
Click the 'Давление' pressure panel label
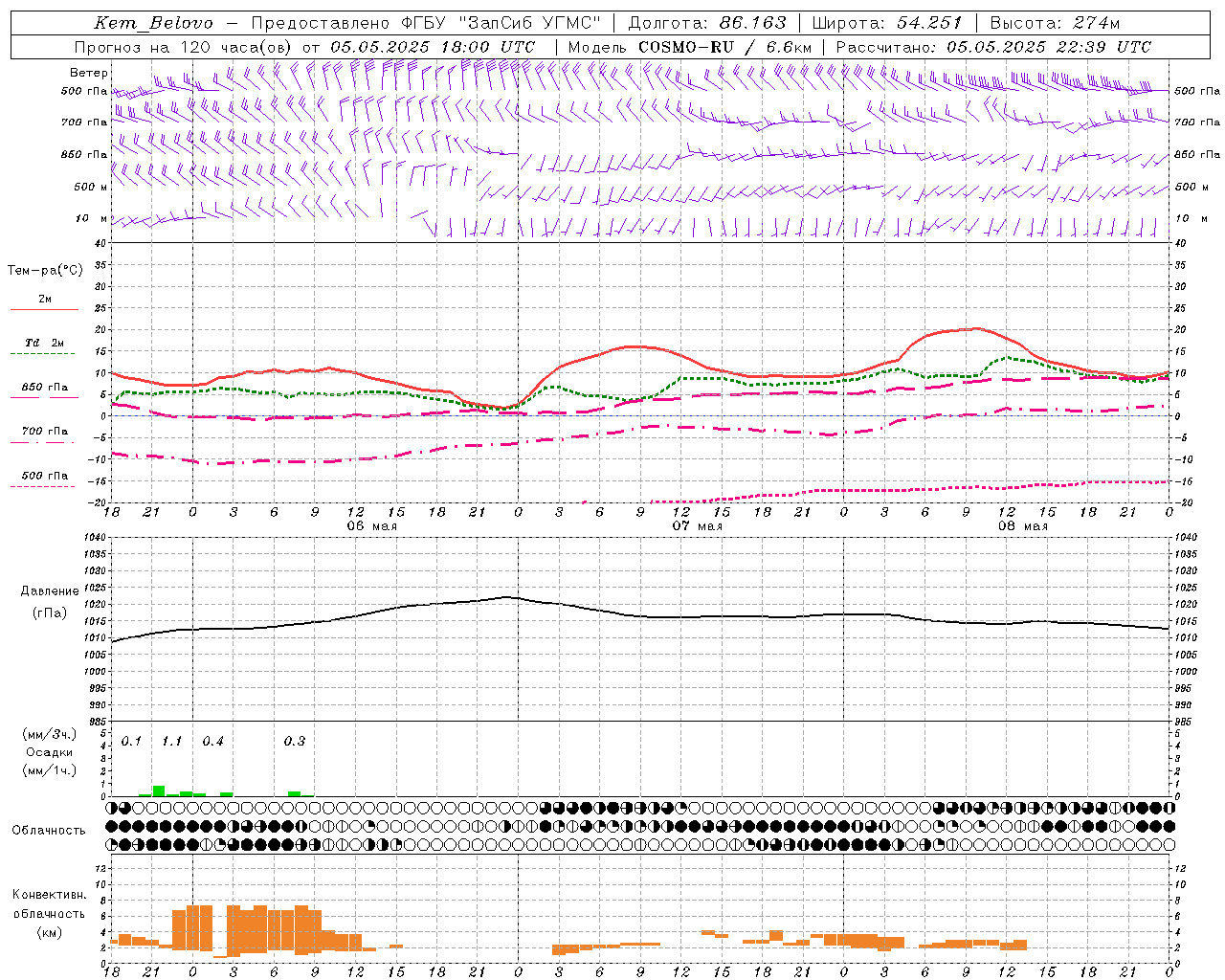tap(50, 591)
